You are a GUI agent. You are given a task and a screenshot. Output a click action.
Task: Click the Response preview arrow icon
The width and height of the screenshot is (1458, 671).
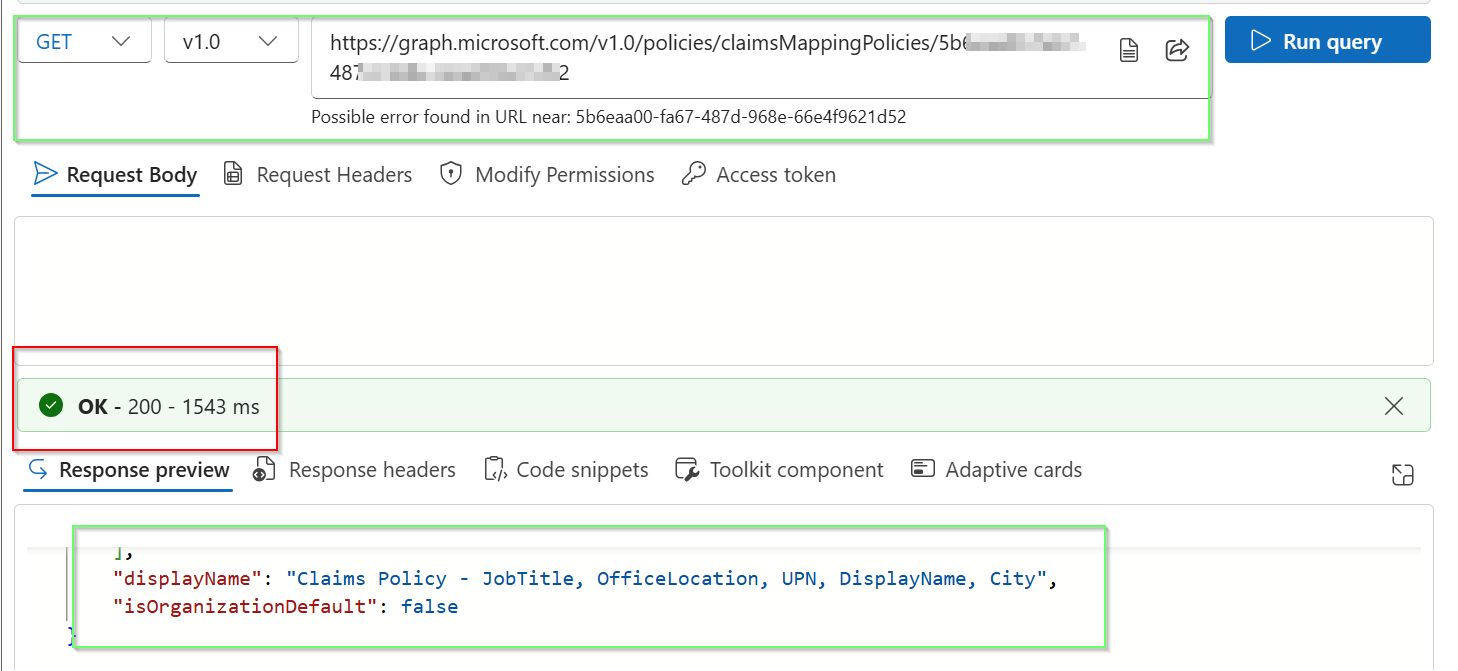[39, 468]
